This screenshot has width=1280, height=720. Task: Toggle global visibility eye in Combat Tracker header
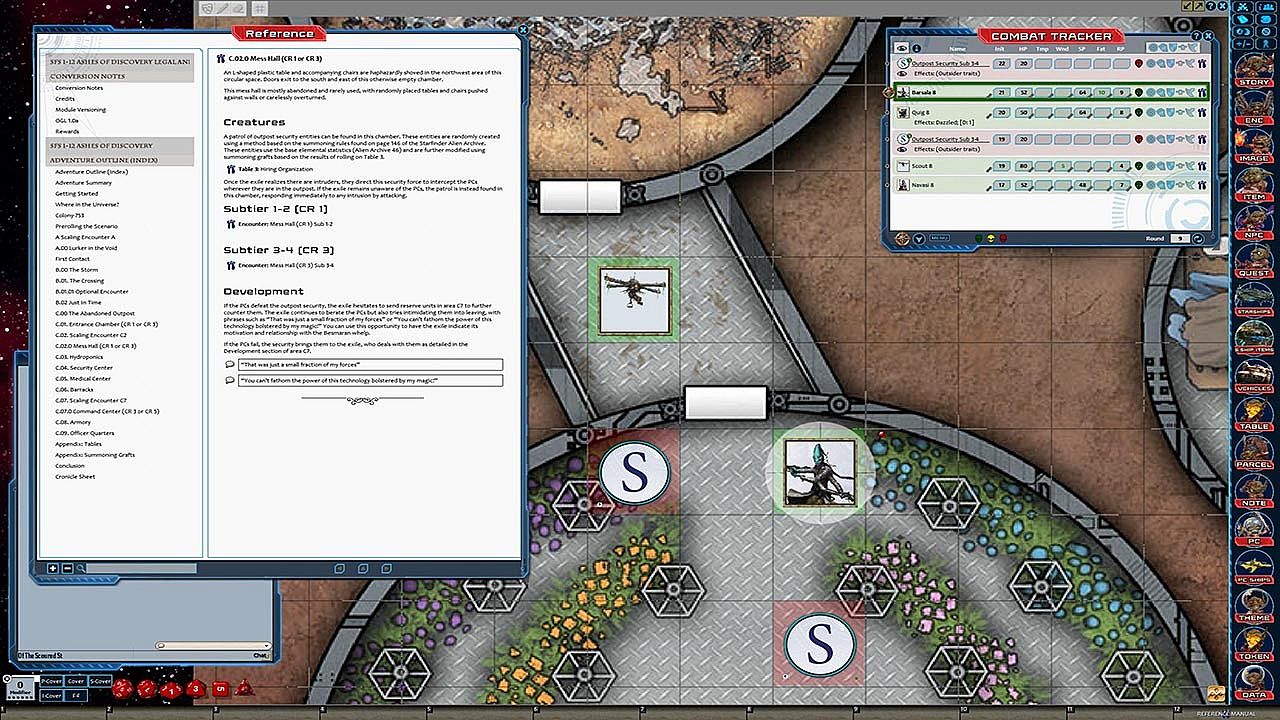[902, 48]
